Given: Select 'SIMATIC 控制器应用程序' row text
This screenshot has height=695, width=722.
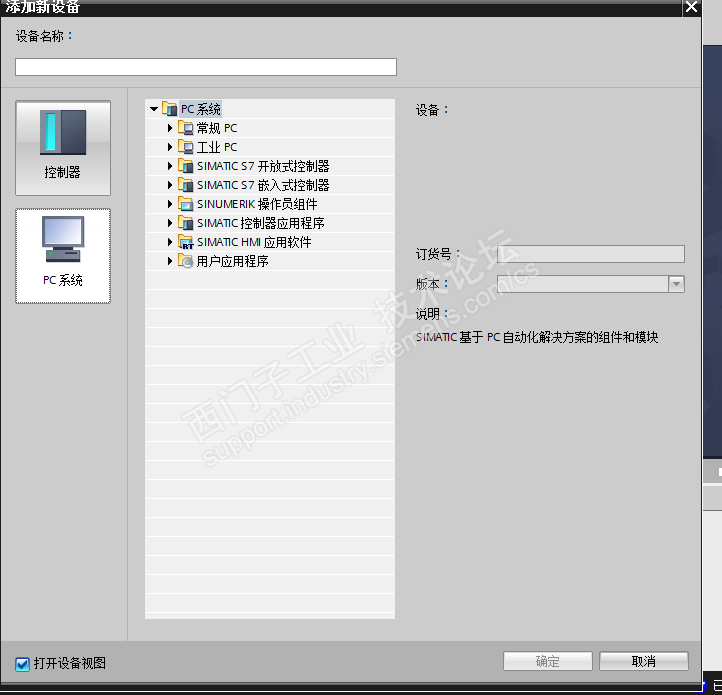Looking at the screenshot, I should click(x=261, y=223).
